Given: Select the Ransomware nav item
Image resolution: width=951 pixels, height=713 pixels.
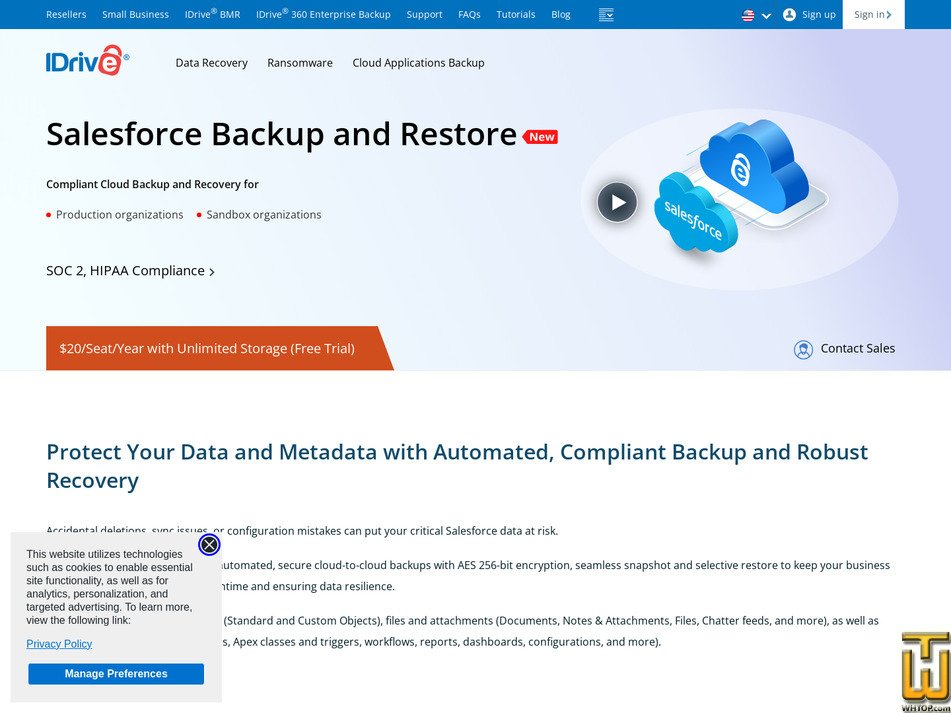Looking at the screenshot, I should point(300,62).
